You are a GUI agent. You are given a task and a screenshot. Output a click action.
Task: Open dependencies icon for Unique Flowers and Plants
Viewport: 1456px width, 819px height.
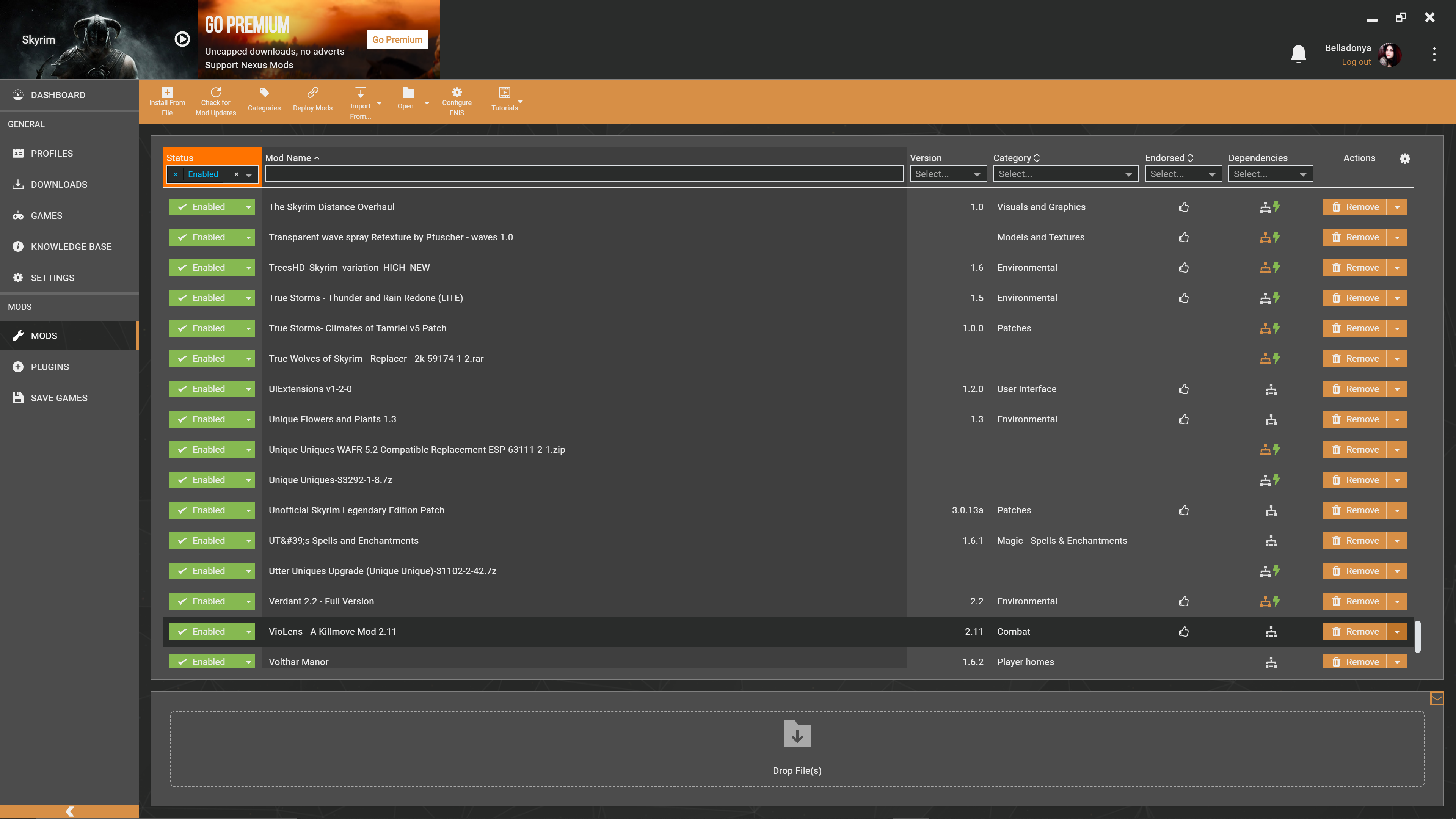1271,419
